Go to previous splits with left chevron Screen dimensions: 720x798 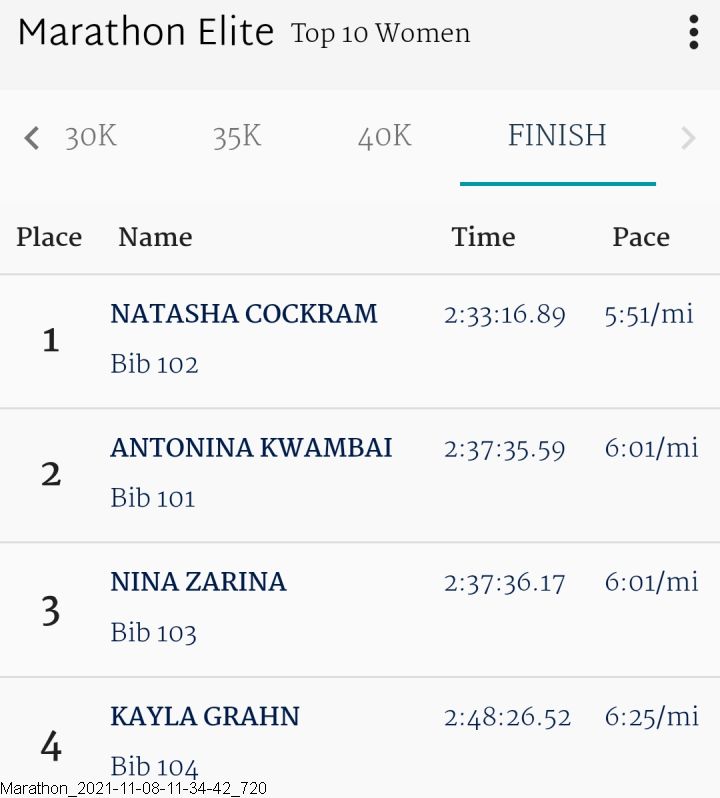32,138
